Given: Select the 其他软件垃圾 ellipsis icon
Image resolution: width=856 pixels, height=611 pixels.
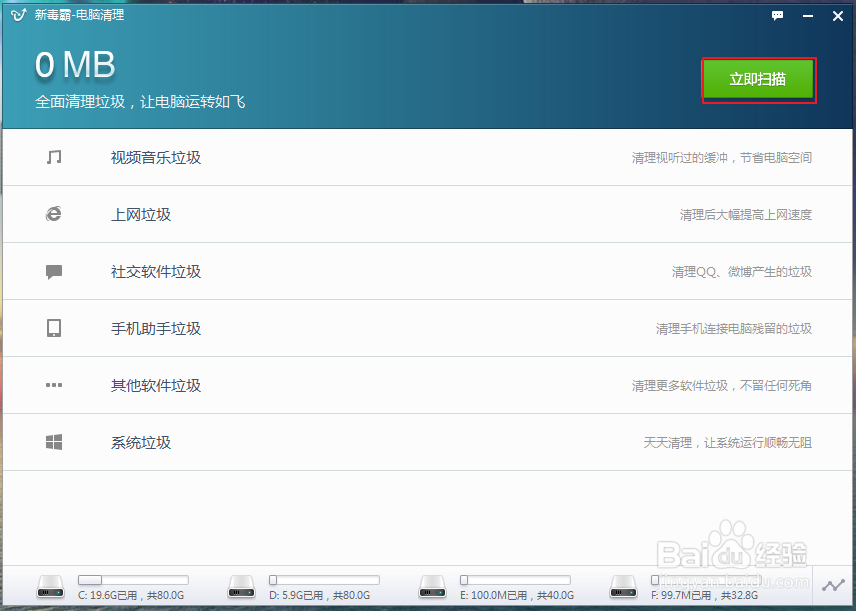Looking at the screenshot, I should coord(54,385).
